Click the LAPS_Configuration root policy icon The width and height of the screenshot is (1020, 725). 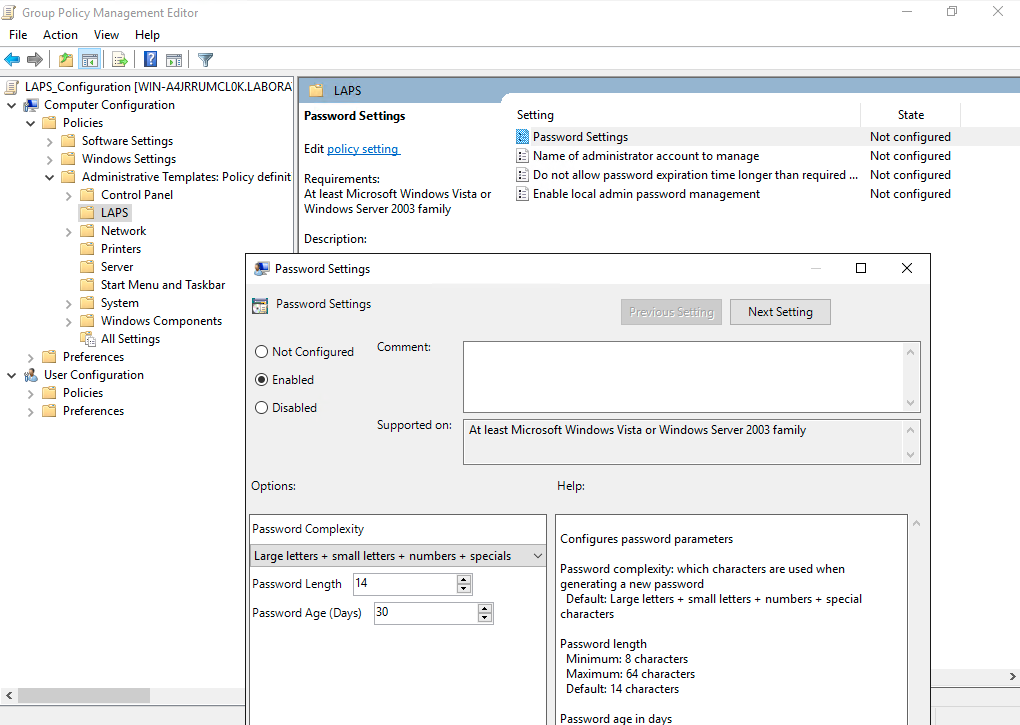[x=12, y=87]
